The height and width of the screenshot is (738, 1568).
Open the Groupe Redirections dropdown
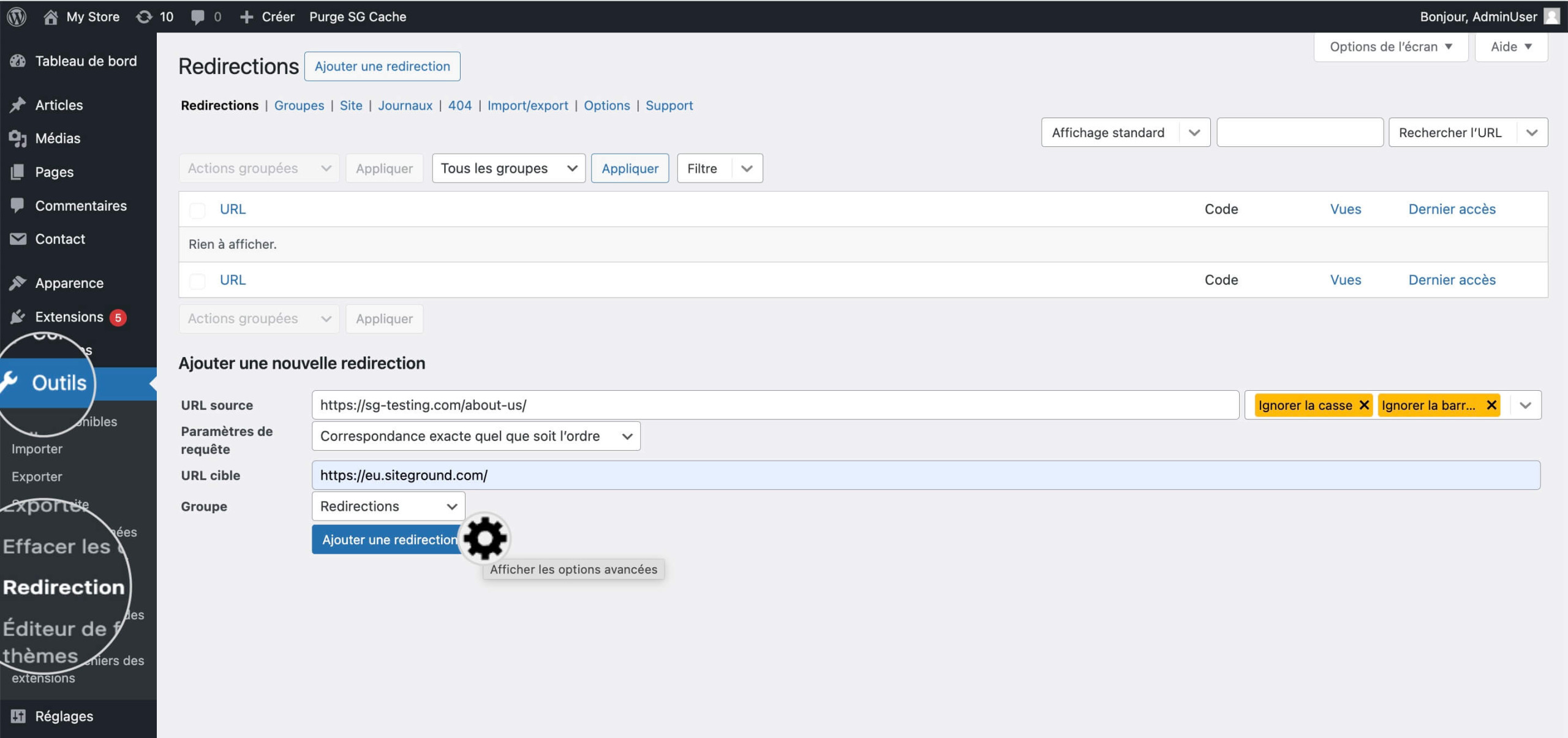(388, 506)
